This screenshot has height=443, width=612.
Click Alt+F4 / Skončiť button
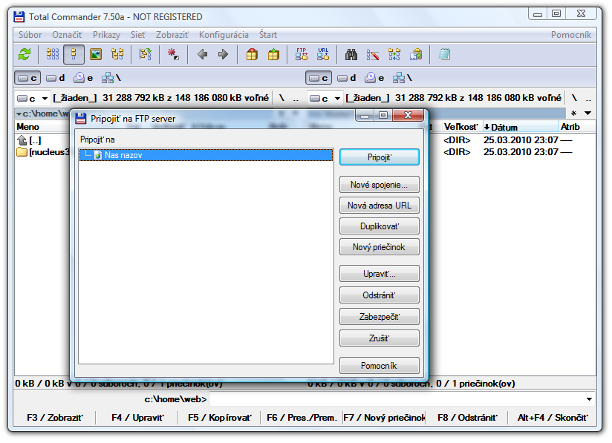point(552,418)
